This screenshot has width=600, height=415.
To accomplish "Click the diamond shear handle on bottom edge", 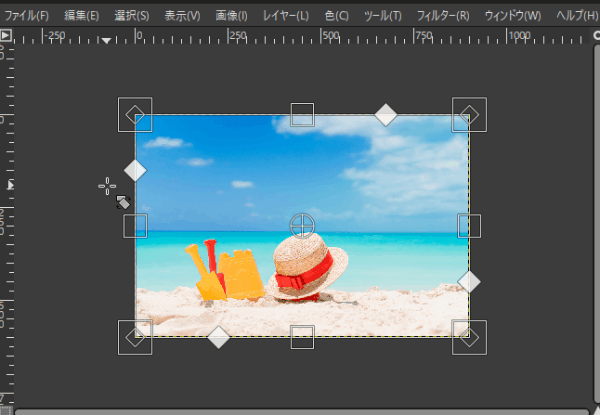I will click(x=218, y=337).
